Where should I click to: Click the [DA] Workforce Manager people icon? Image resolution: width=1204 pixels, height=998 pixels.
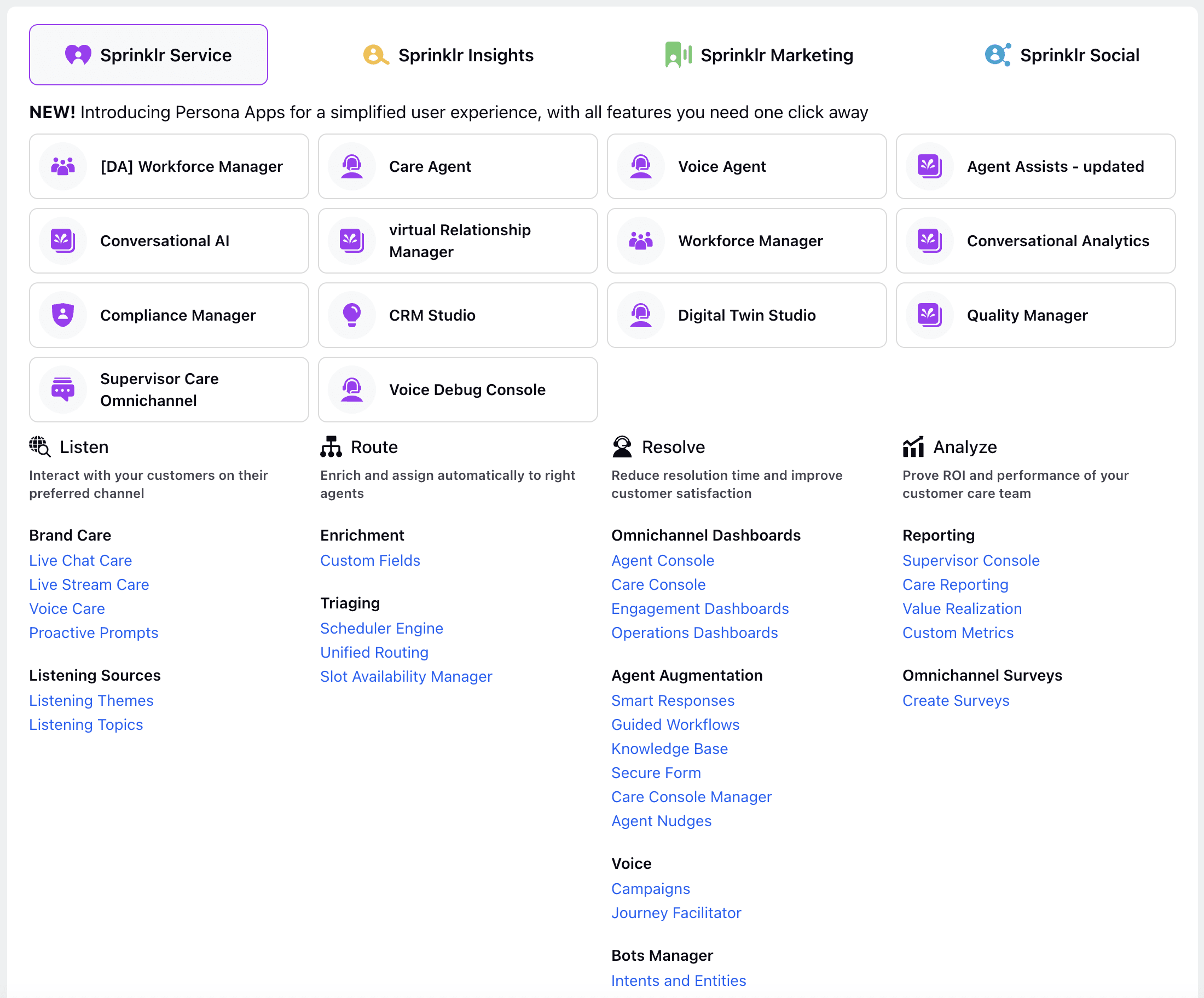coord(63,166)
